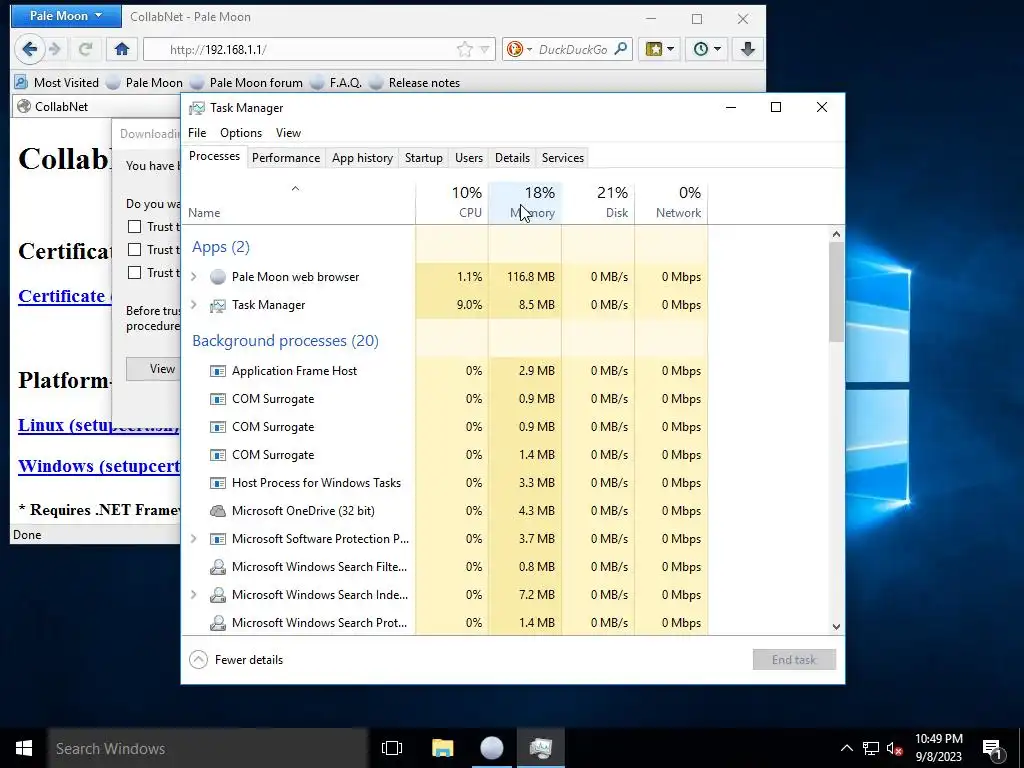
Task: Click the End task button
Action: pyautogui.click(x=794, y=660)
